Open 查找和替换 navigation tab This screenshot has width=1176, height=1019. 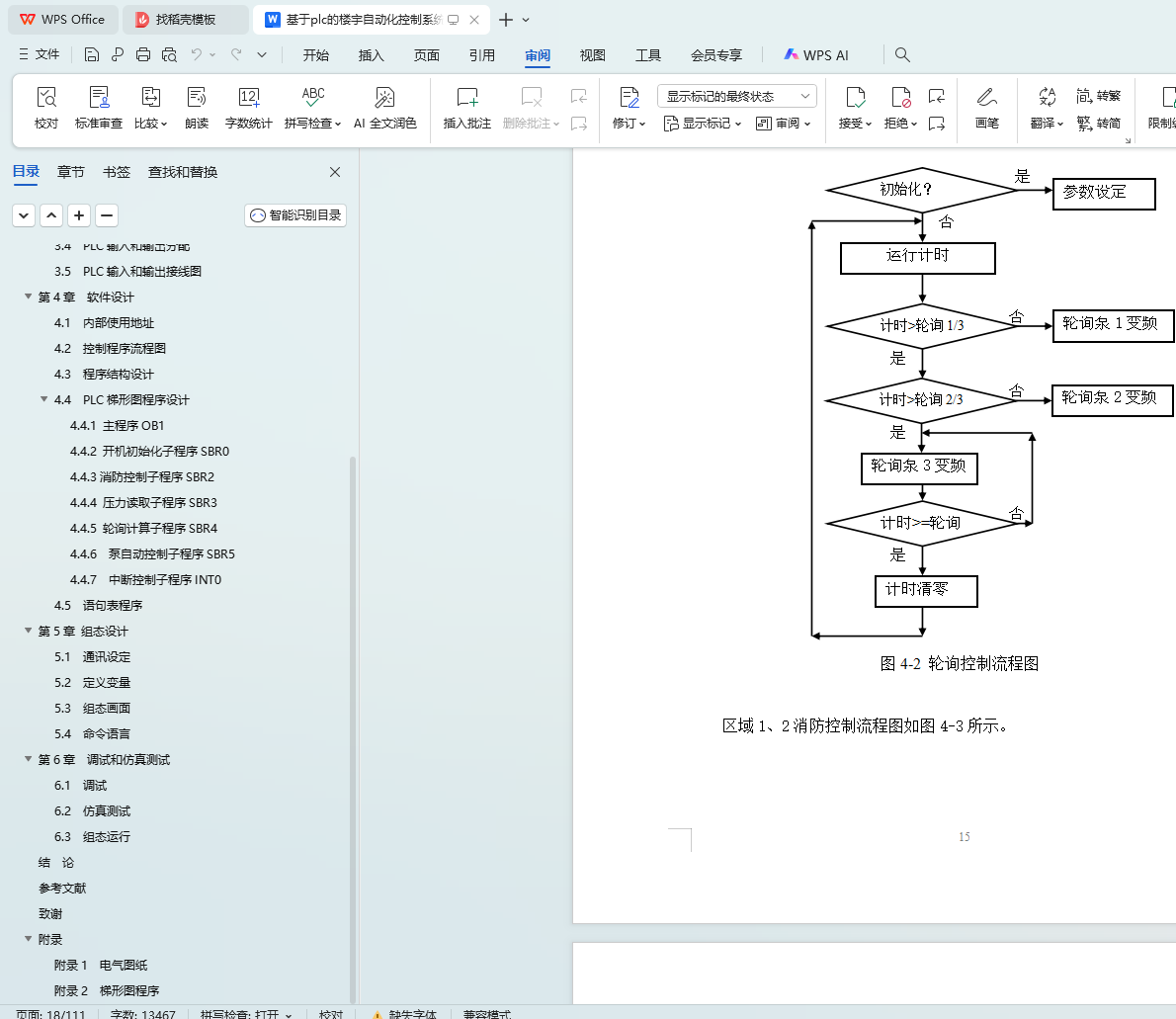(x=183, y=173)
